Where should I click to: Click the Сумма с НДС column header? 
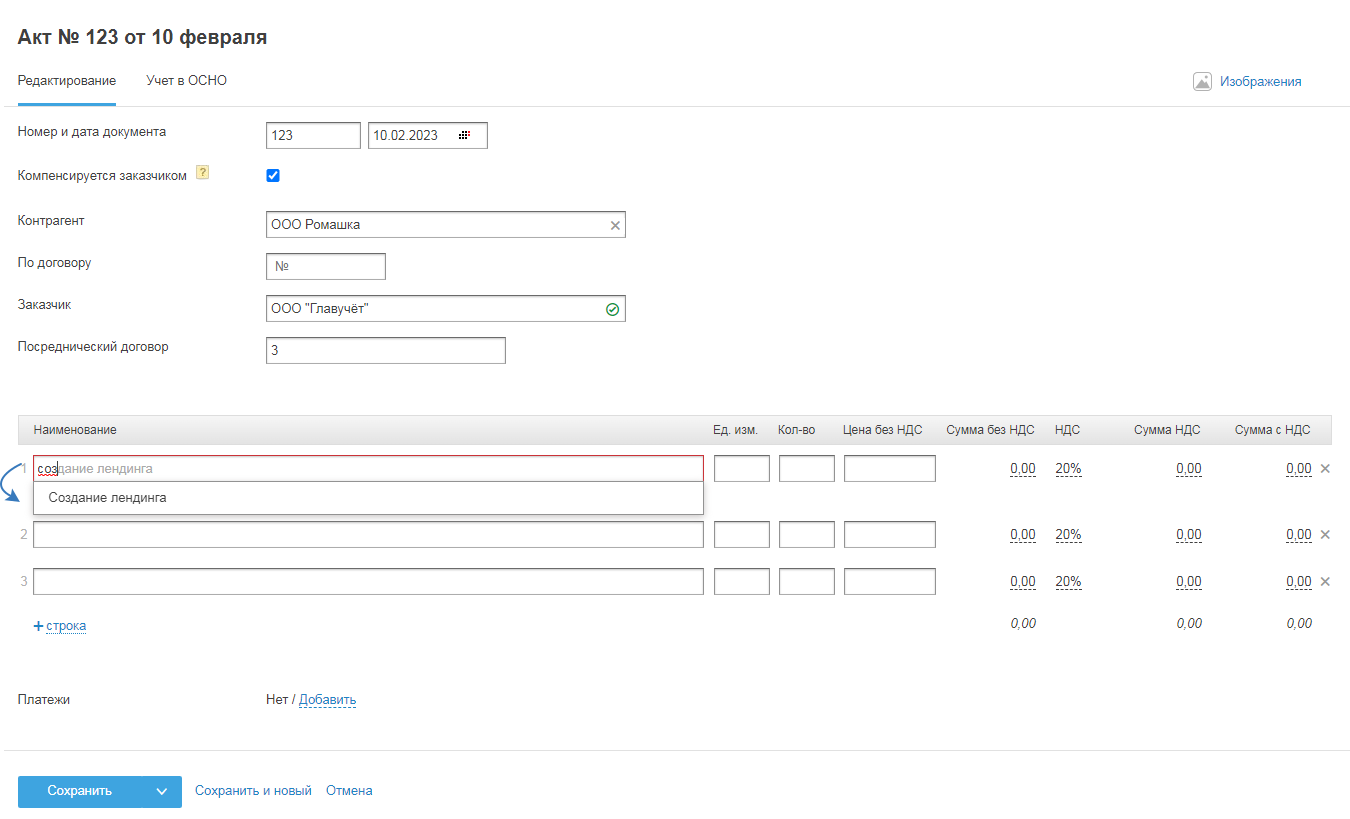click(1272, 430)
